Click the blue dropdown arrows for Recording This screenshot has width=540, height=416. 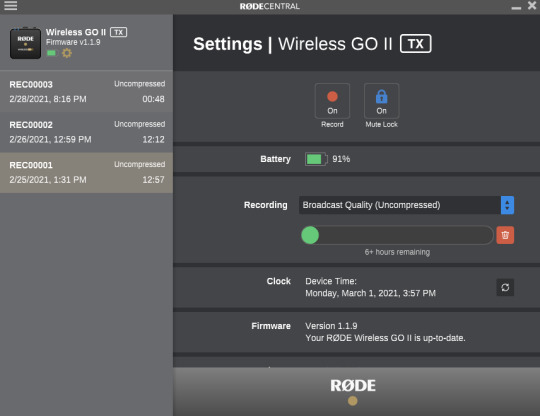[507, 205]
